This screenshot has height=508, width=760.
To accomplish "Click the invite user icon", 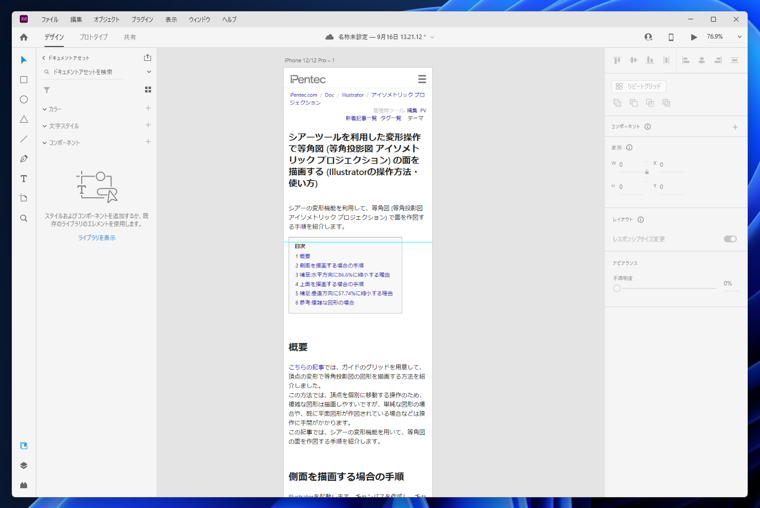I will (648, 37).
